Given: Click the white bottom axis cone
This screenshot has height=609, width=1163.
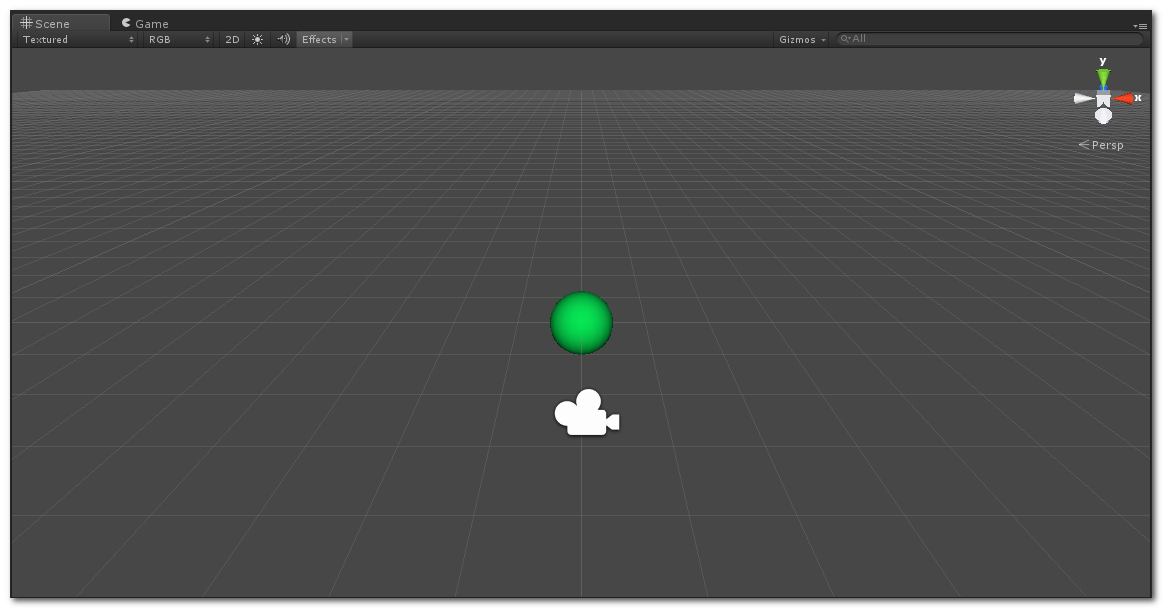Looking at the screenshot, I should tap(1104, 116).
